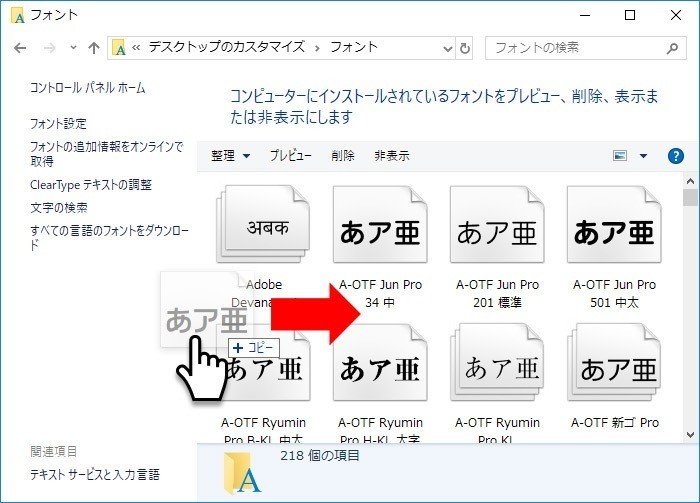Image resolution: width=700 pixels, height=503 pixels.
Task: Select the A-OTF Jun Pro 501 font icon
Action: tap(613, 231)
